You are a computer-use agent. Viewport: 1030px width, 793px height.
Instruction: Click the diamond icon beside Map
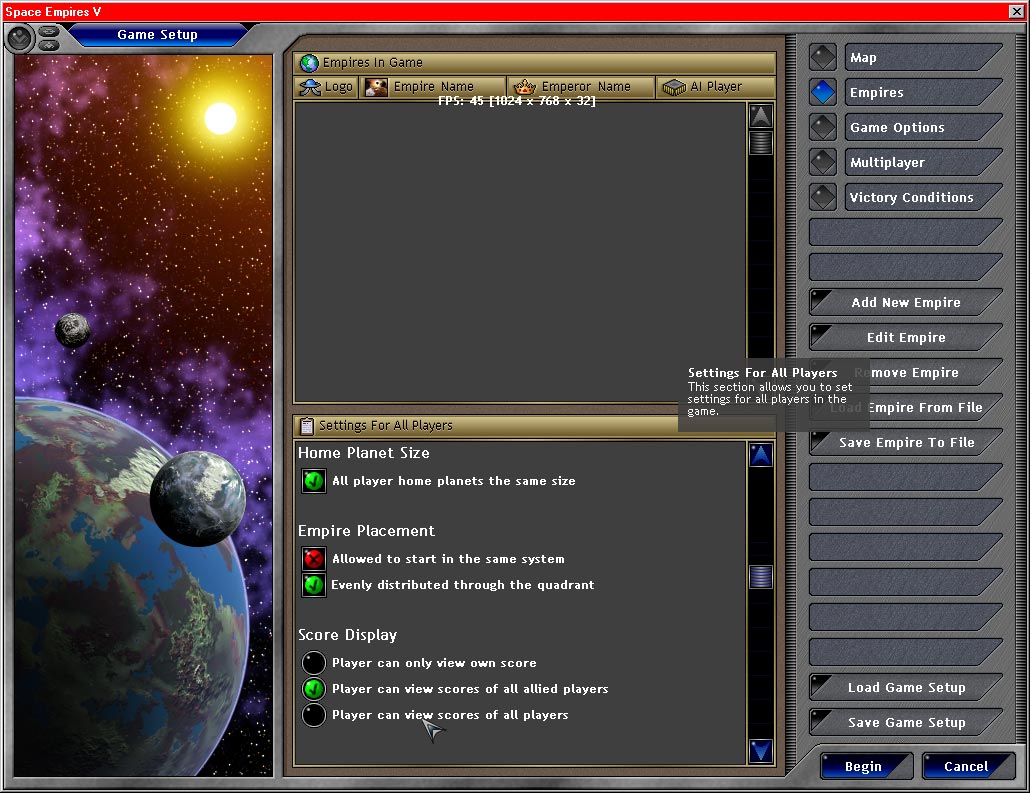click(822, 58)
